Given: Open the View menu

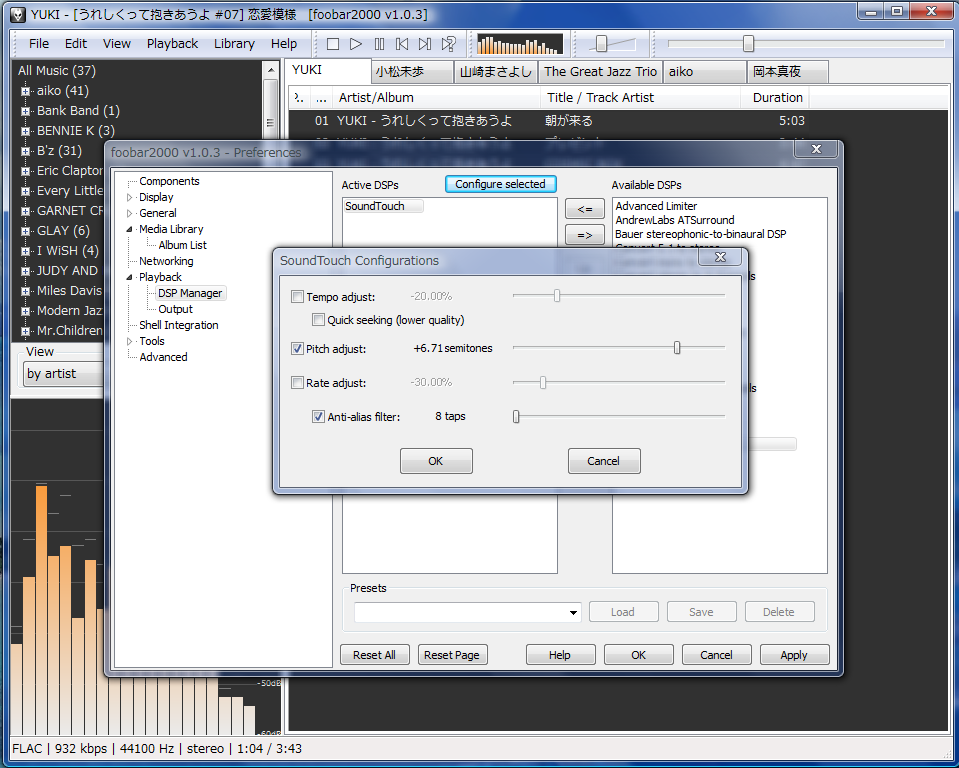Looking at the screenshot, I should (116, 44).
